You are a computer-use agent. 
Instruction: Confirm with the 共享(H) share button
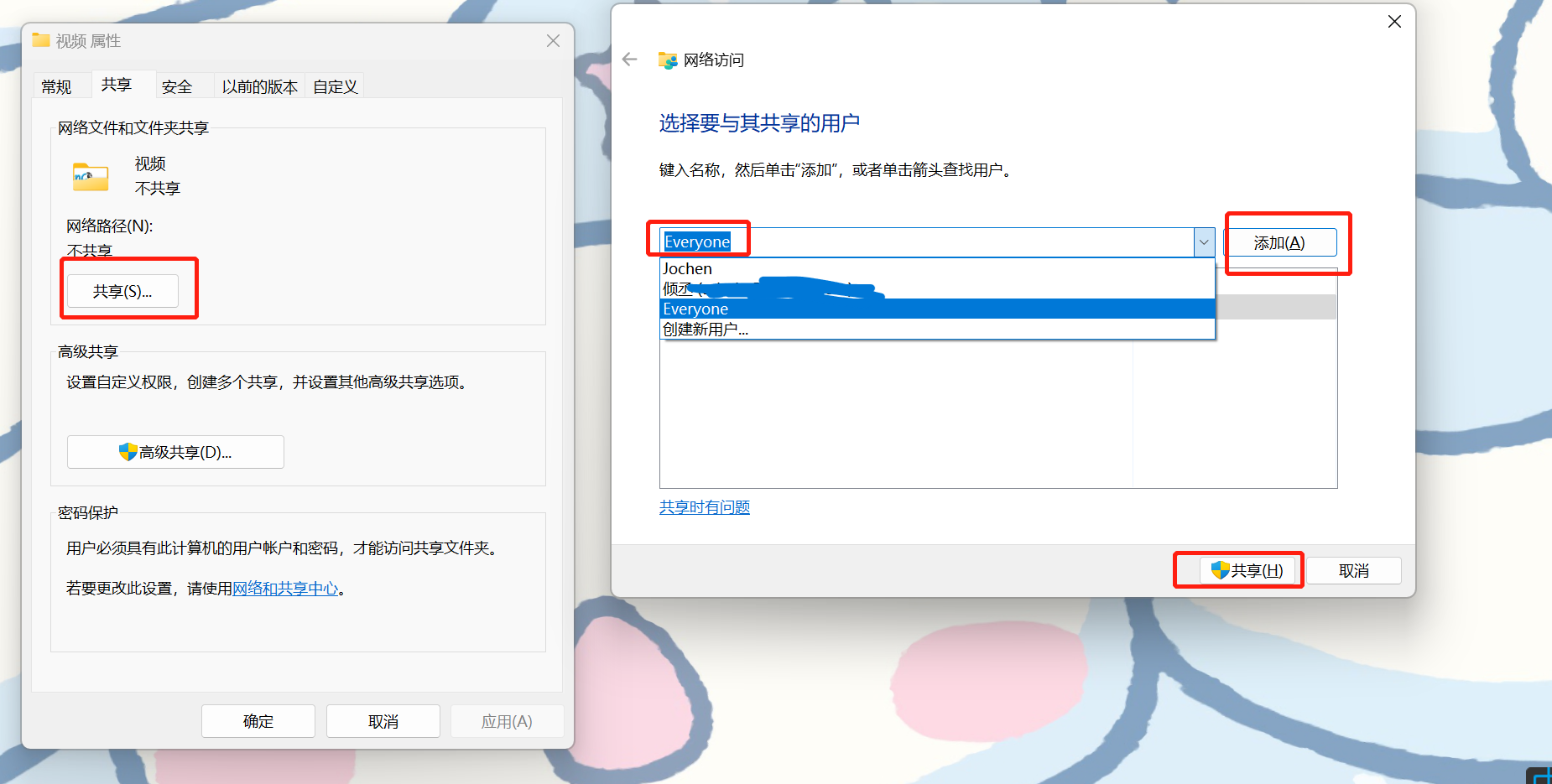pyautogui.click(x=1247, y=571)
